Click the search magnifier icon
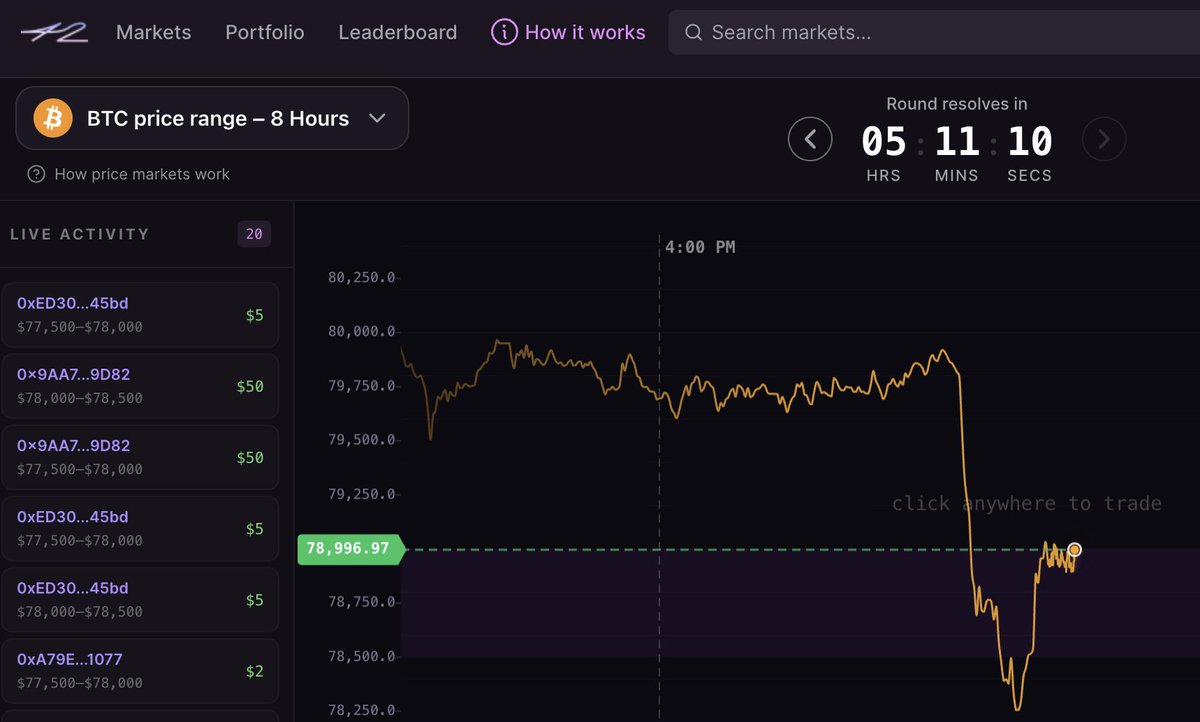1200x722 pixels. coord(693,33)
